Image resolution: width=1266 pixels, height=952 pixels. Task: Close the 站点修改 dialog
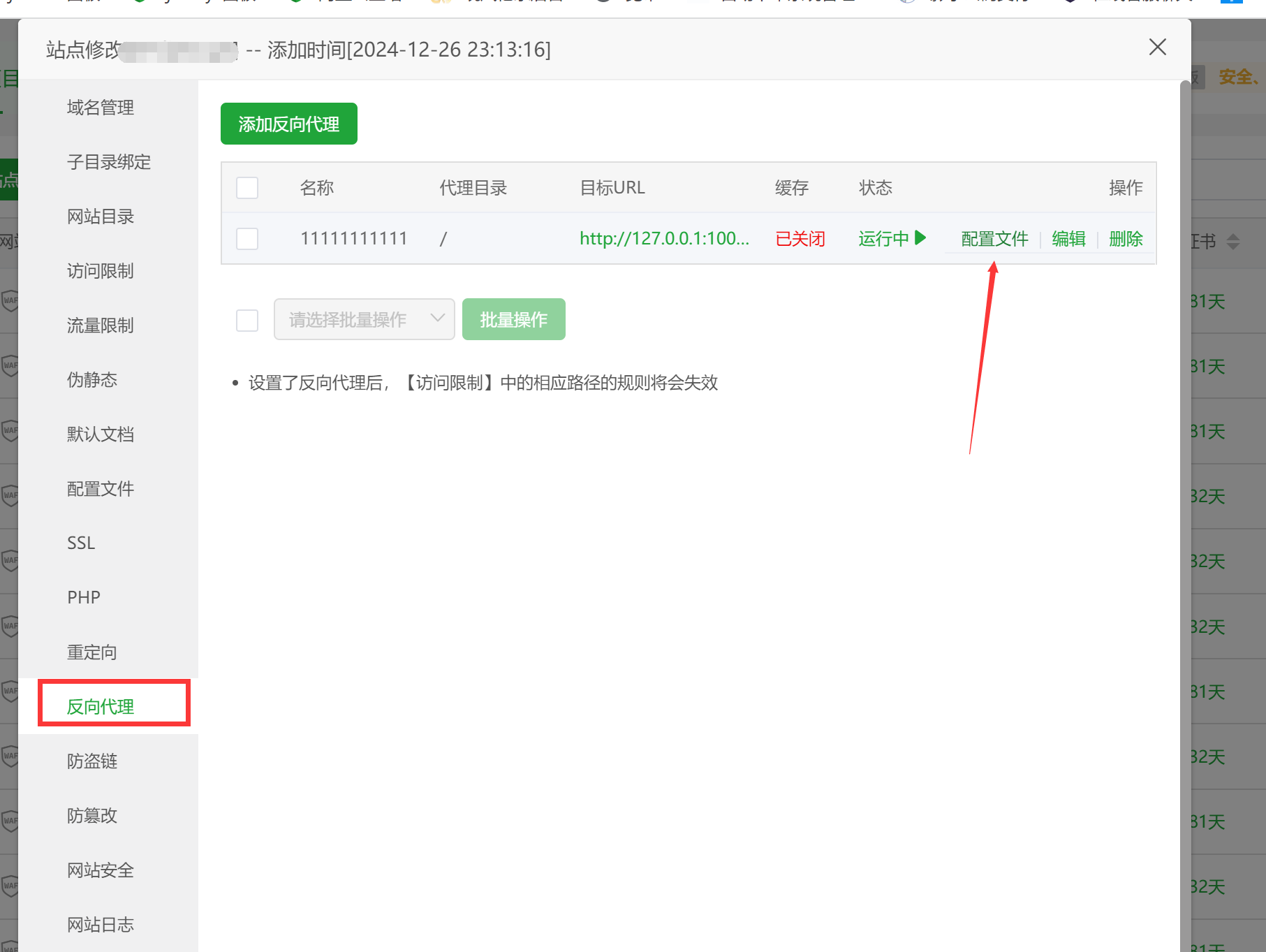[x=1157, y=47]
